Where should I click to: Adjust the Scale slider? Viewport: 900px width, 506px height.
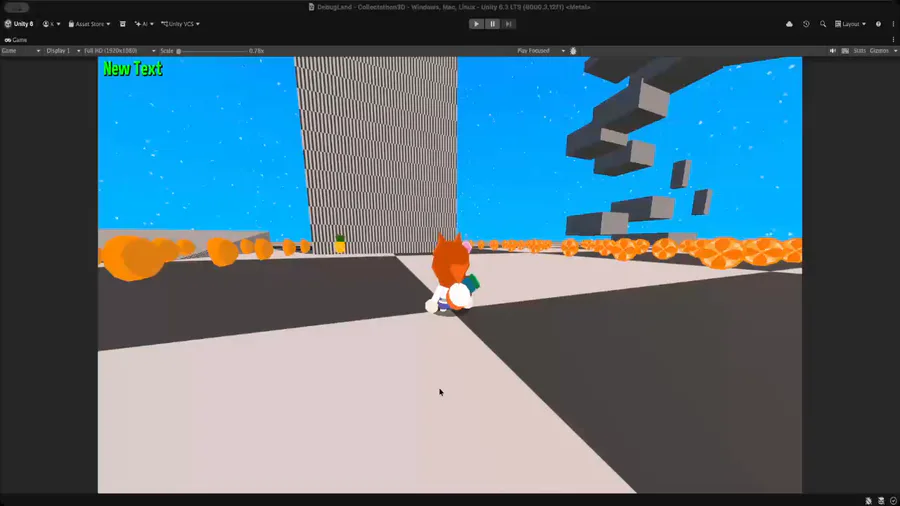coord(212,51)
